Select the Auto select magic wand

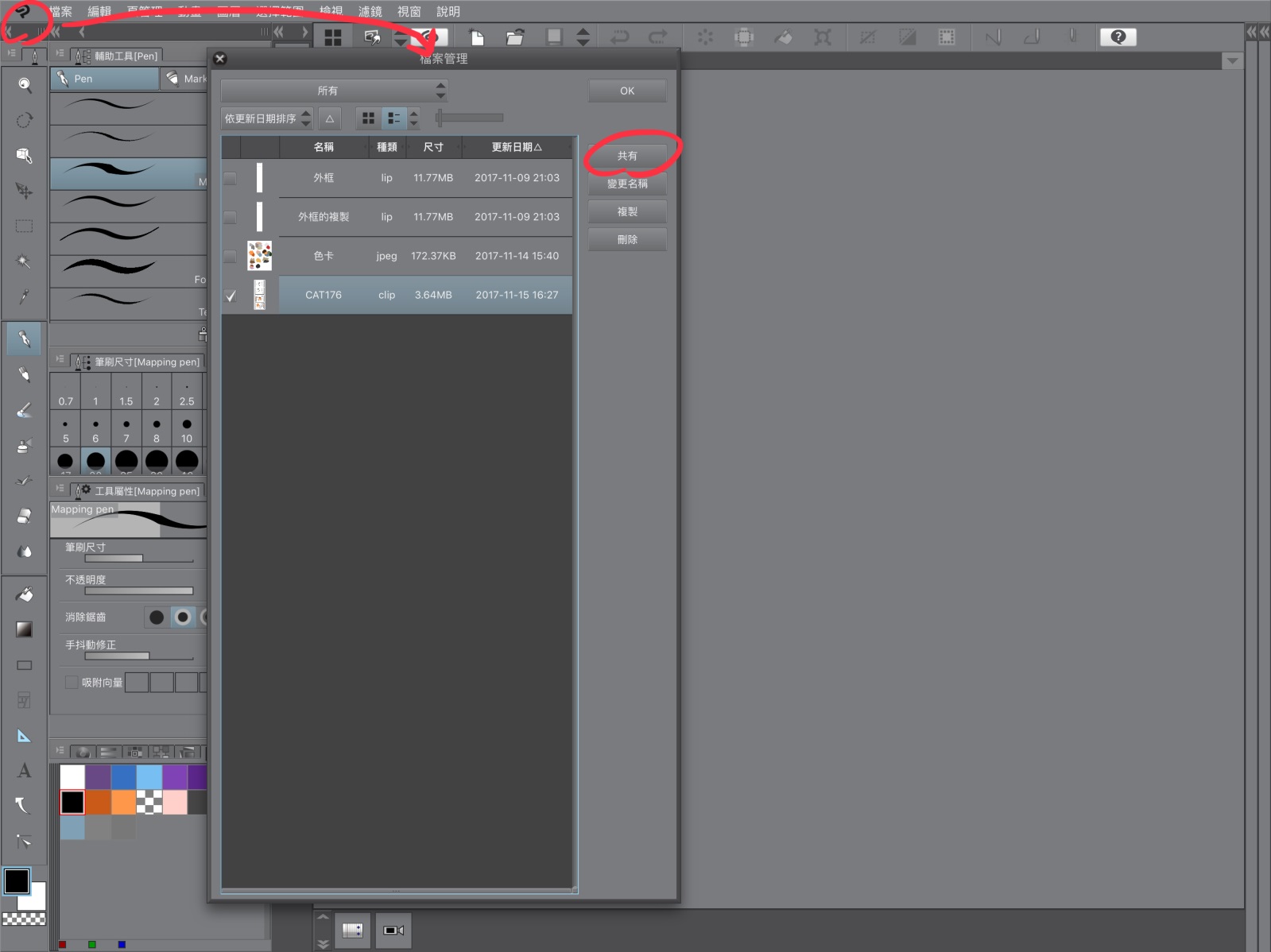pos(25,261)
